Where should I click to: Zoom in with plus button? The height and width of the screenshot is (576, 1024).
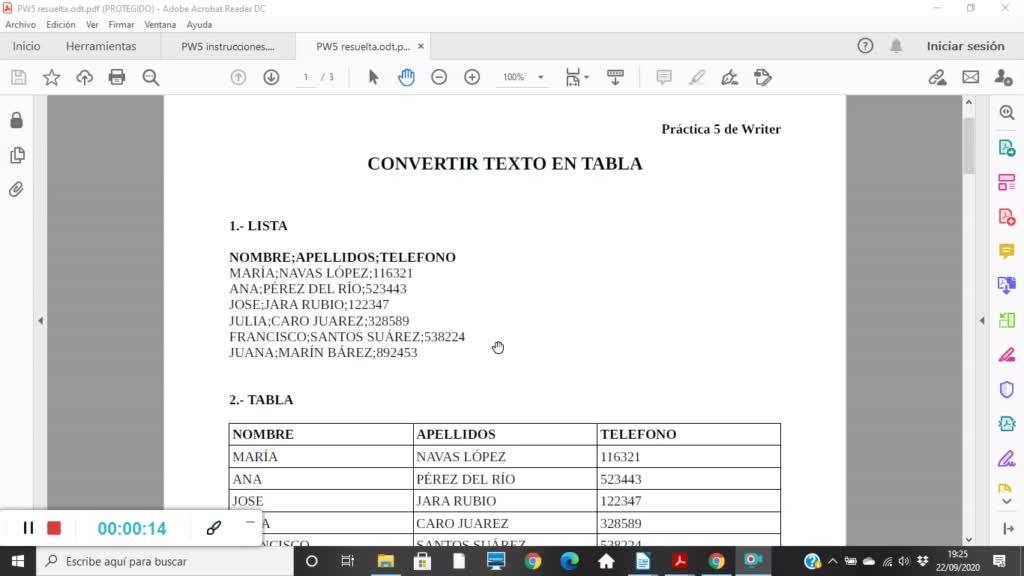(472, 77)
